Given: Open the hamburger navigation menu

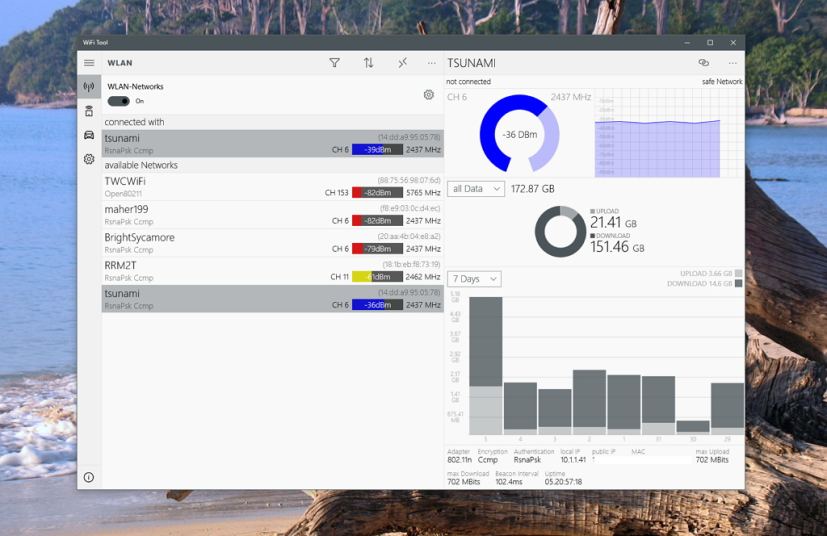Looking at the screenshot, I should click(x=89, y=63).
